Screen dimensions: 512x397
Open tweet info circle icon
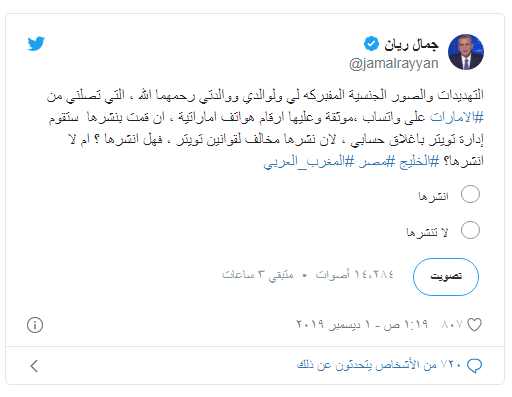click(x=35, y=325)
